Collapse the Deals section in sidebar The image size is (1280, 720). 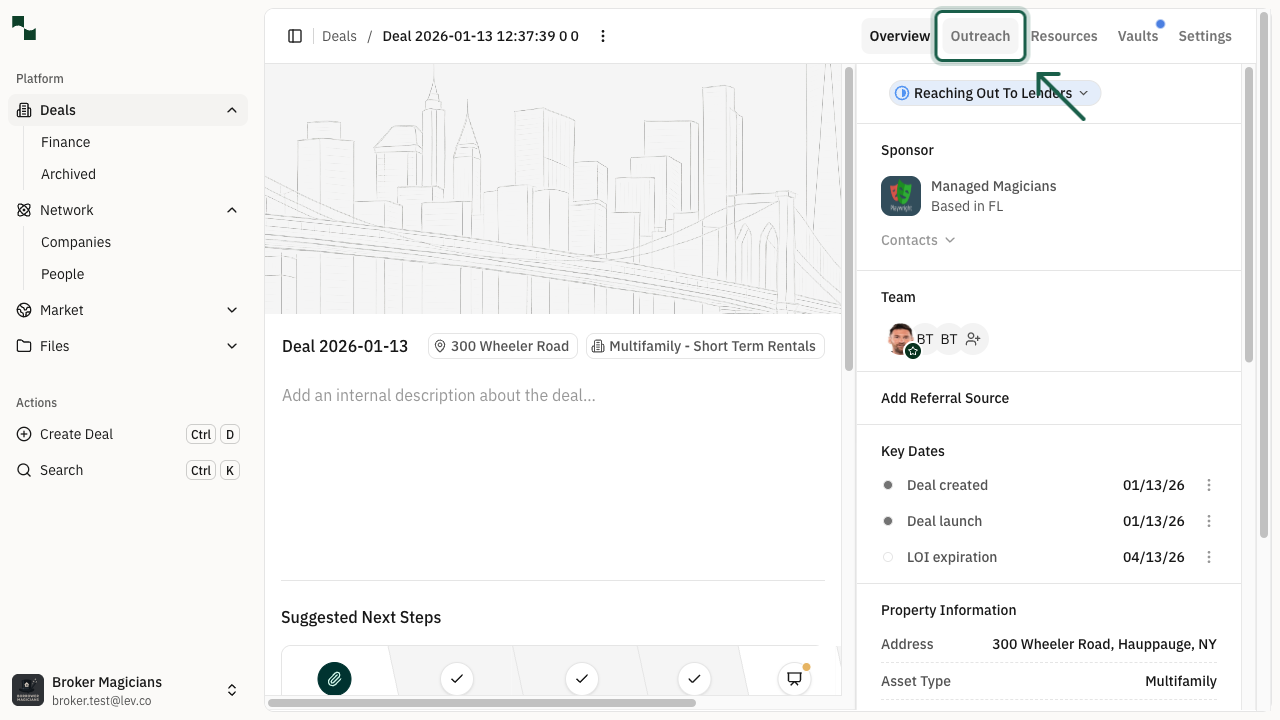(x=232, y=110)
